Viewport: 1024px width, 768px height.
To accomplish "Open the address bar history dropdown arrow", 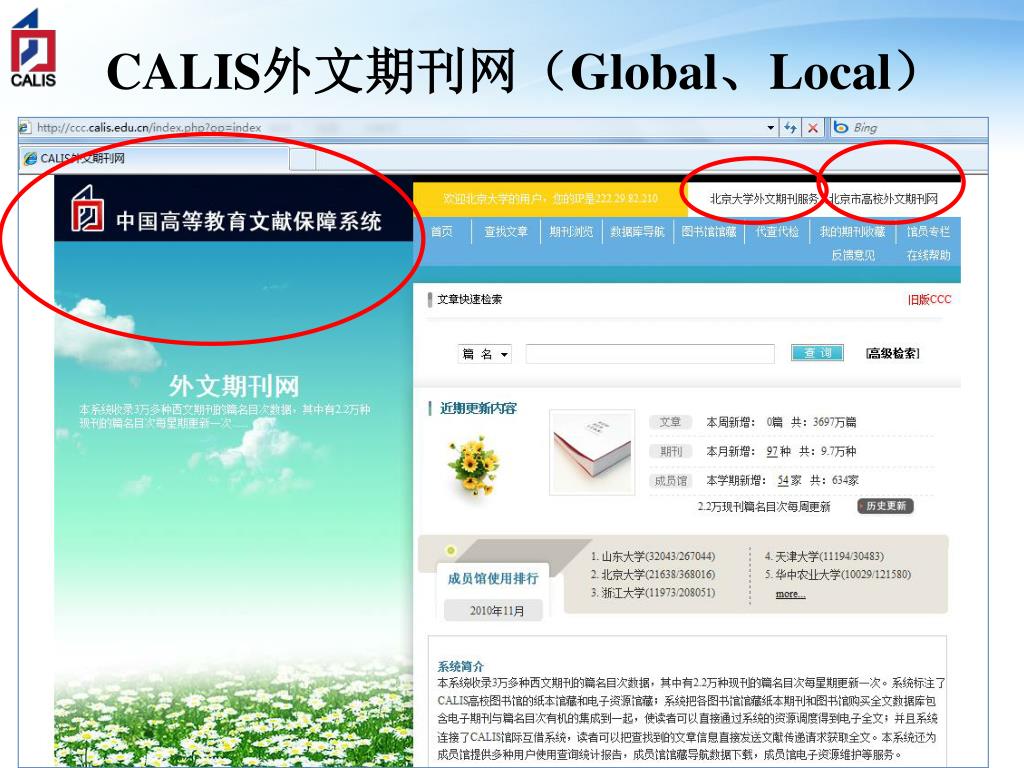I will click(x=771, y=128).
